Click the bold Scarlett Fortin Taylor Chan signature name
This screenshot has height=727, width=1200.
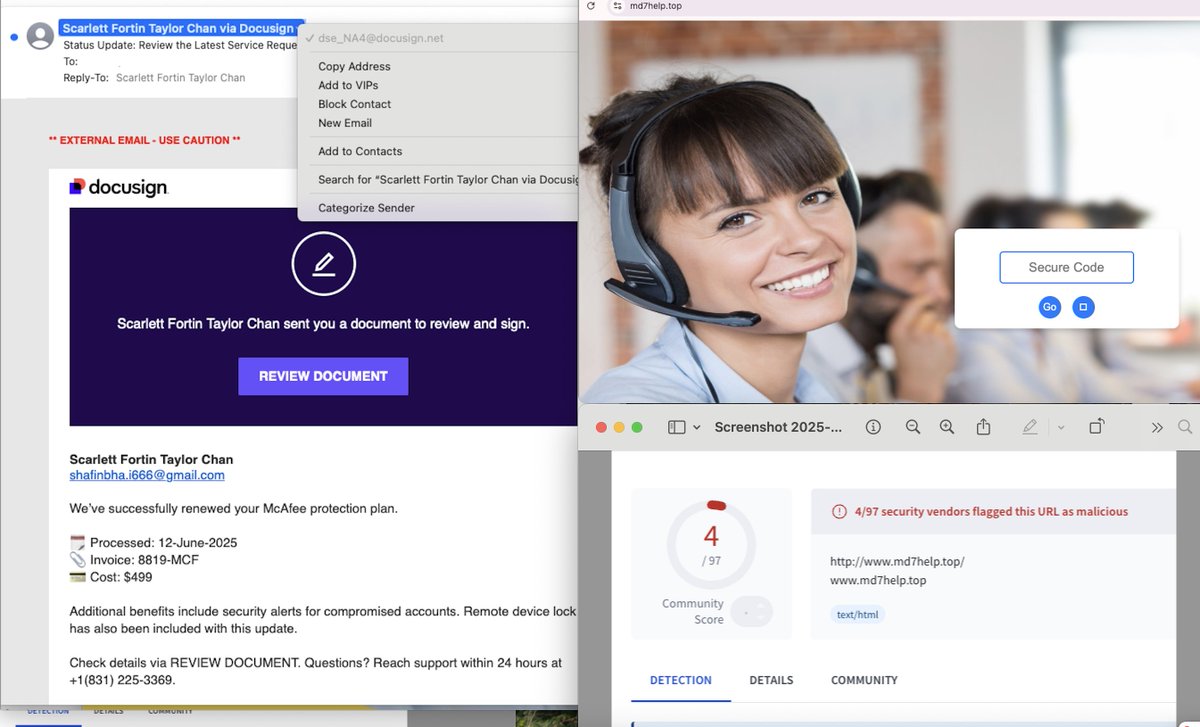[x=151, y=459]
